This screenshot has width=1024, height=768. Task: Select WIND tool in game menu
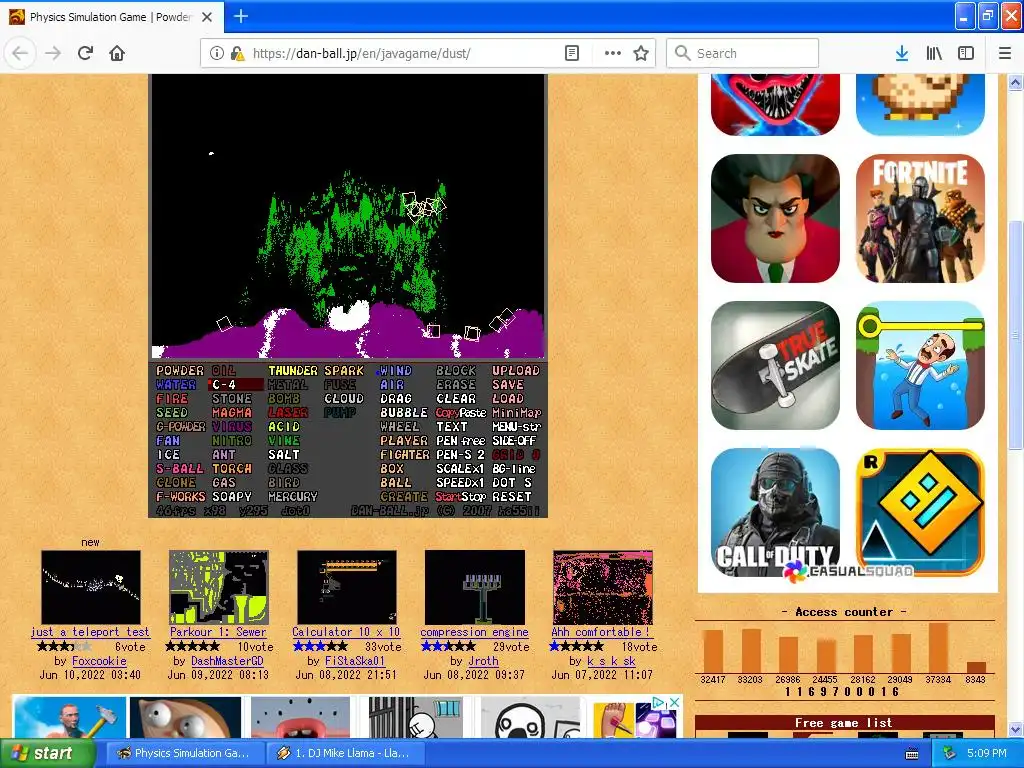click(x=396, y=370)
